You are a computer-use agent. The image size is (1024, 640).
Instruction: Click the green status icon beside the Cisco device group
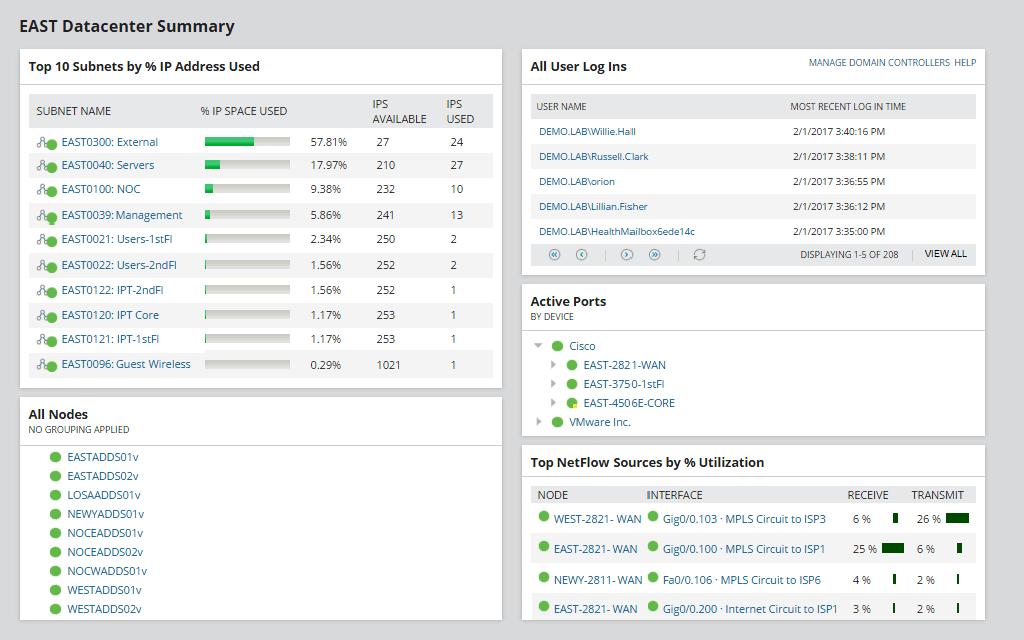pyautogui.click(x=556, y=345)
